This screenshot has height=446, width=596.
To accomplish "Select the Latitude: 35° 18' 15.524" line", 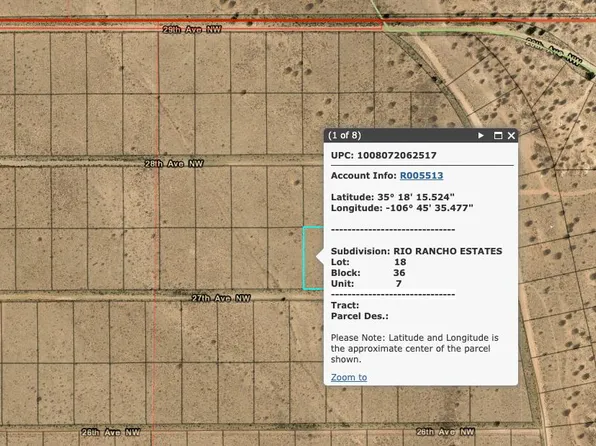I will coord(393,197).
